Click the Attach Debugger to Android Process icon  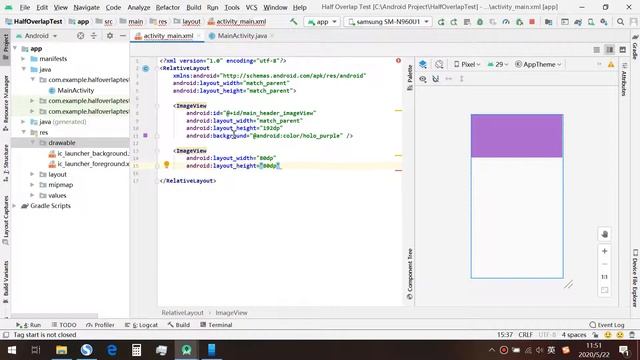[519, 22]
